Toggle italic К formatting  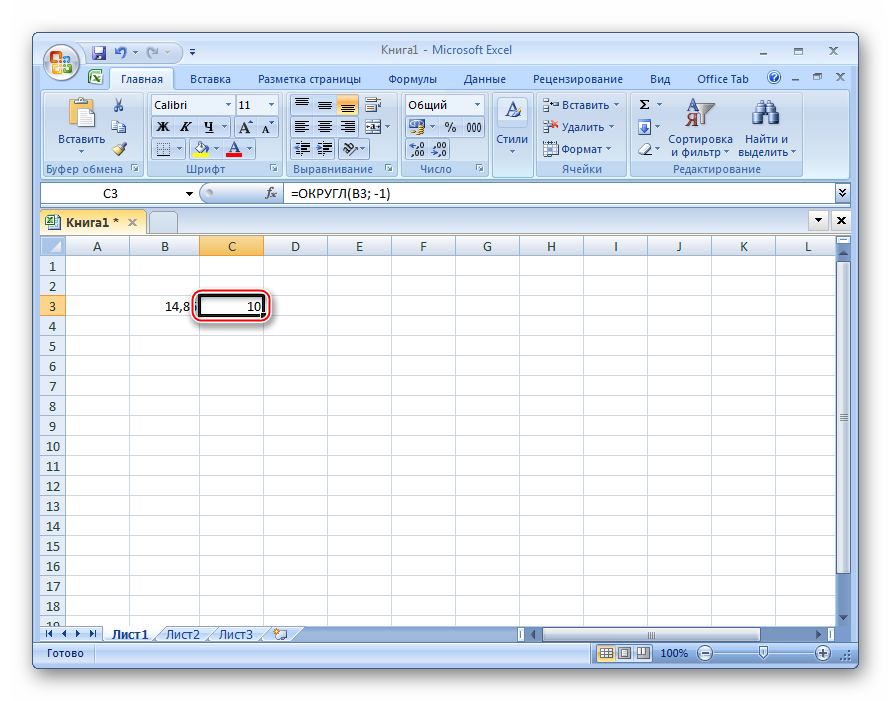pyautogui.click(x=186, y=127)
